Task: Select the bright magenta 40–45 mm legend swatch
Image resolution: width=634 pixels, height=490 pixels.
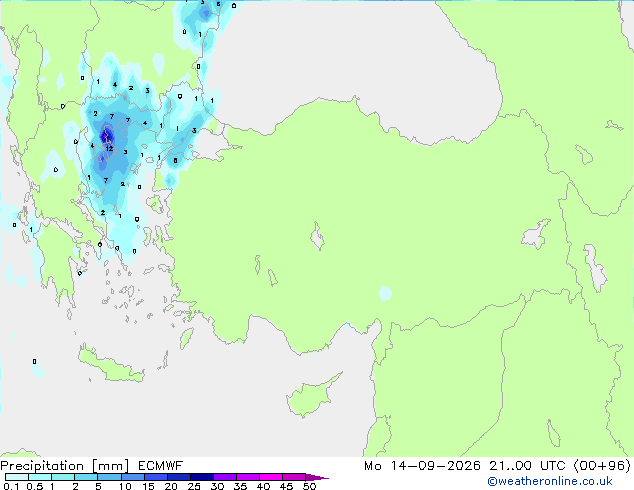Action: pyautogui.click(x=271, y=477)
